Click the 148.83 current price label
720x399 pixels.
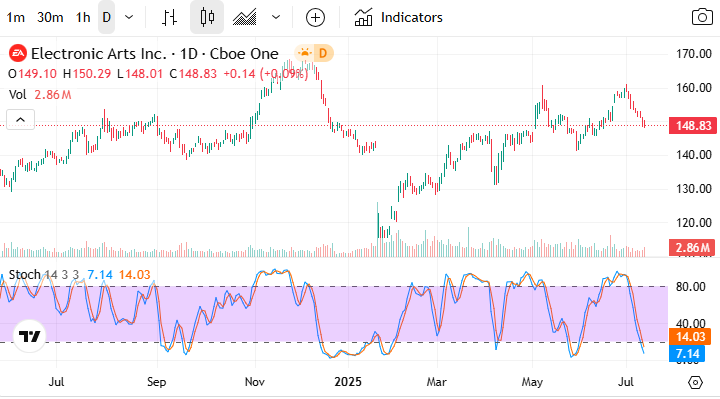click(693, 125)
